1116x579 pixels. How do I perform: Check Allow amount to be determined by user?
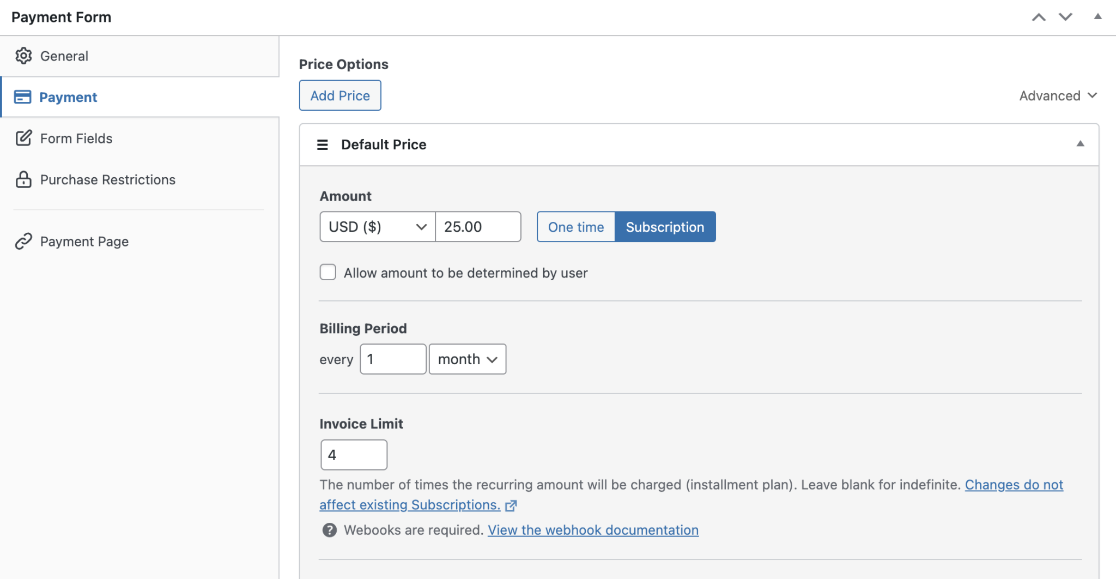[327, 272]
